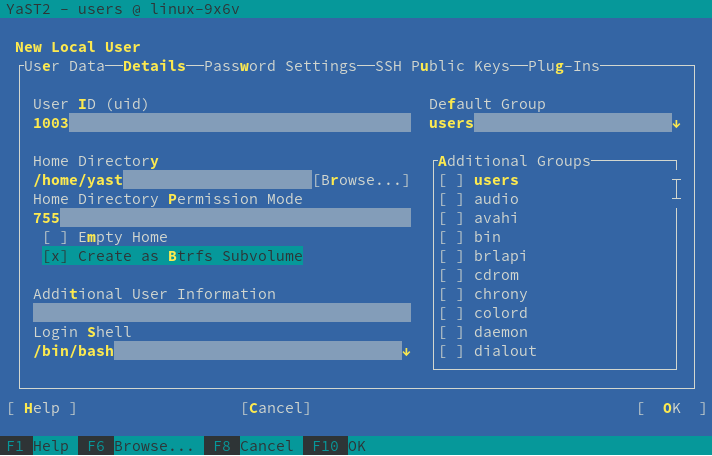Viewport: 712px width, 456px height.
Task: Open Help with the Help button
Action: click(42, 408)
